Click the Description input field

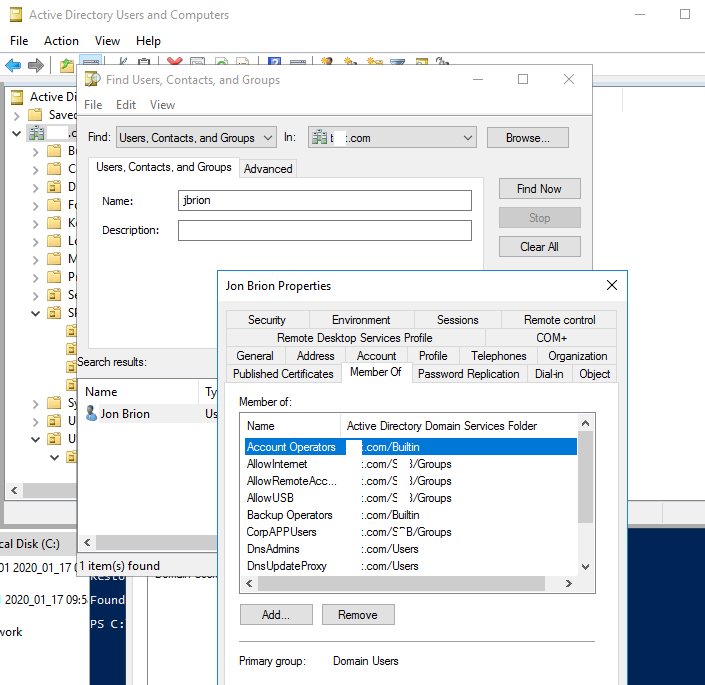325,230
